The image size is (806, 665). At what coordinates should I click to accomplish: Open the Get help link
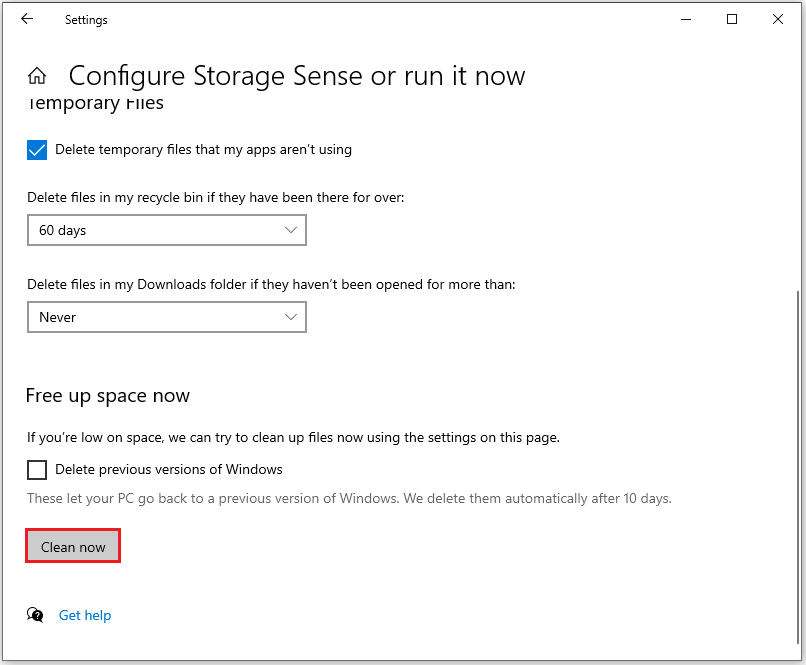tap(85, 615)
